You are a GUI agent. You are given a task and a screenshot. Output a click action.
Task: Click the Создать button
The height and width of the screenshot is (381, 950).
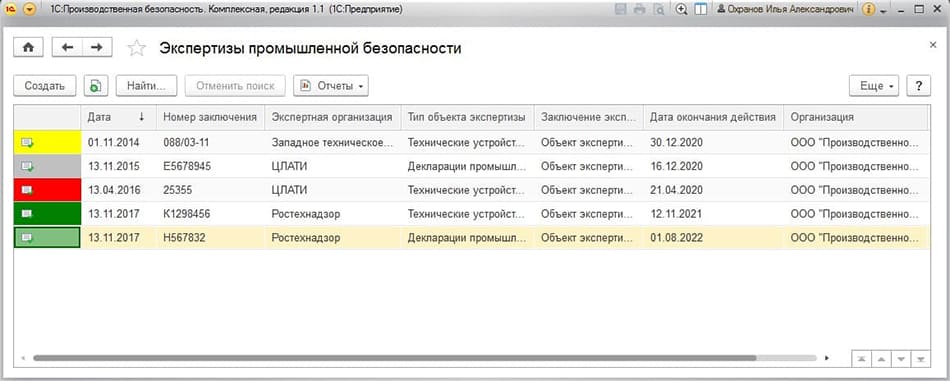pyautogui.click(x=45, y=86)
